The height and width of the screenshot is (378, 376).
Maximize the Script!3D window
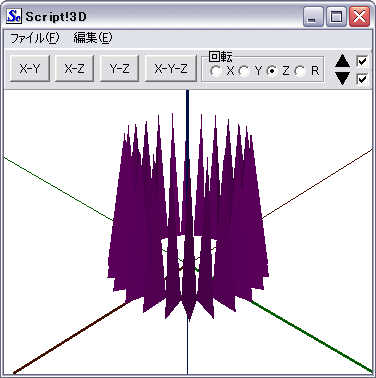[x=336, y=17]
